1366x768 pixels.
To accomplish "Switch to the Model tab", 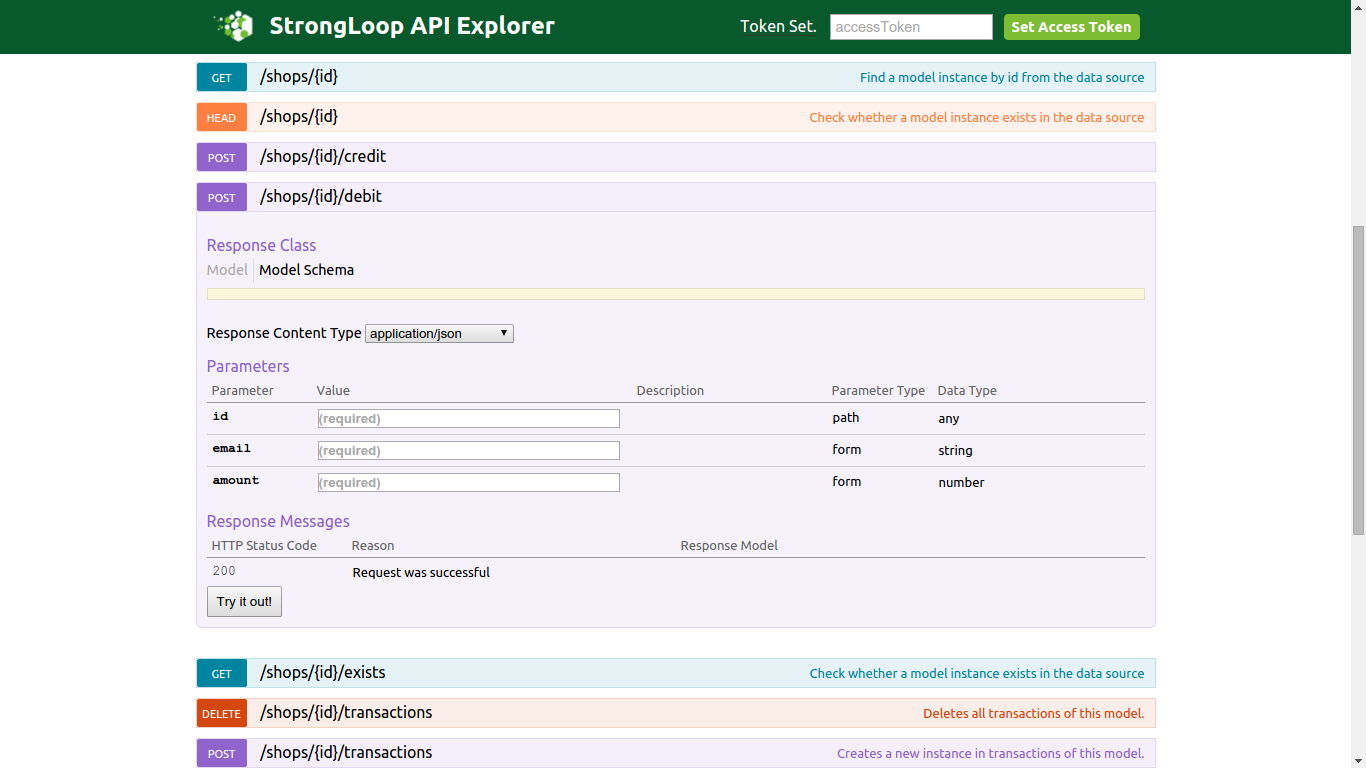I will pyautogui.click(x=227, y=270).
